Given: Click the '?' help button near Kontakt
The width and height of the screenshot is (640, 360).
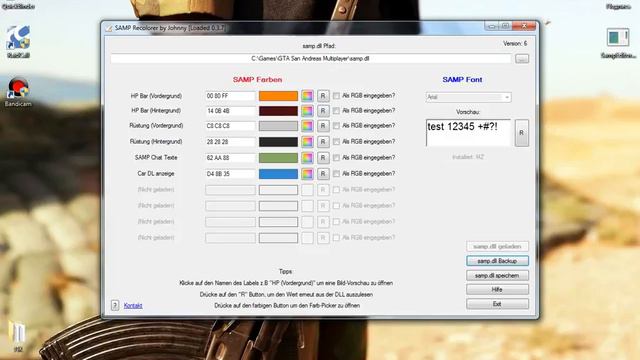Looking at the screenshot, I should (x=115, y=305).
